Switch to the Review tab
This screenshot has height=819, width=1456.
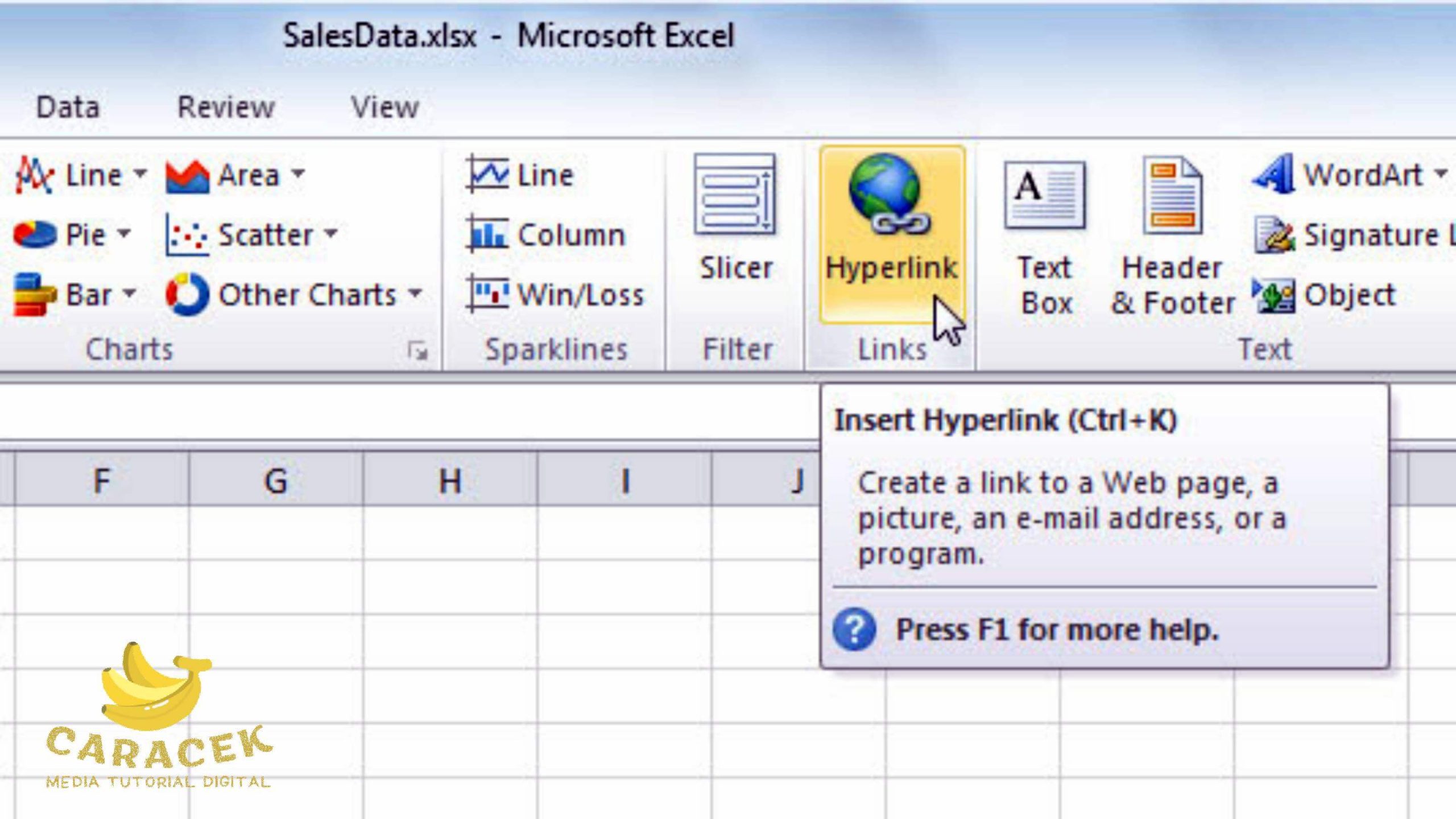click(226, 107)
